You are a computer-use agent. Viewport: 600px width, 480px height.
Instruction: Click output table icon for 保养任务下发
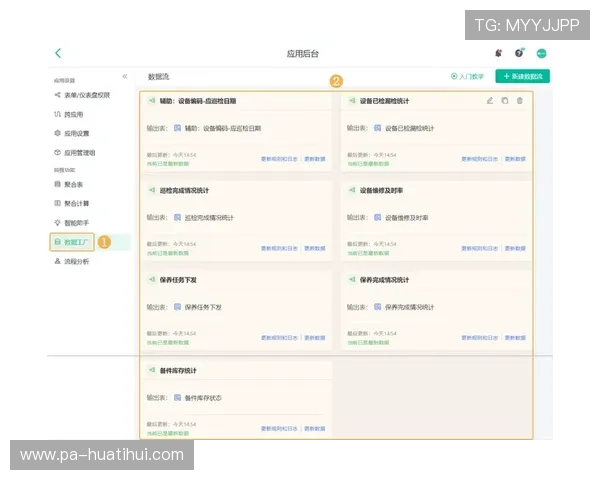177,307
